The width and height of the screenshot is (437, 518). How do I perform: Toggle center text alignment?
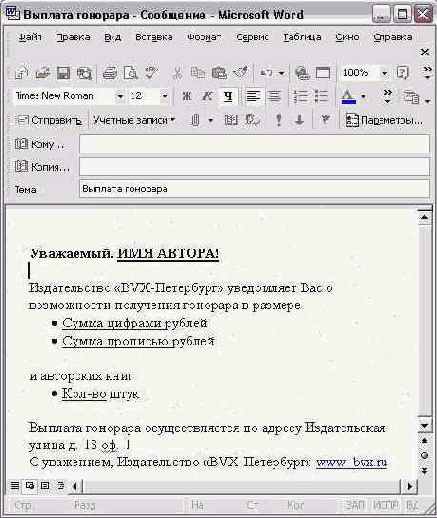[274, 97]
